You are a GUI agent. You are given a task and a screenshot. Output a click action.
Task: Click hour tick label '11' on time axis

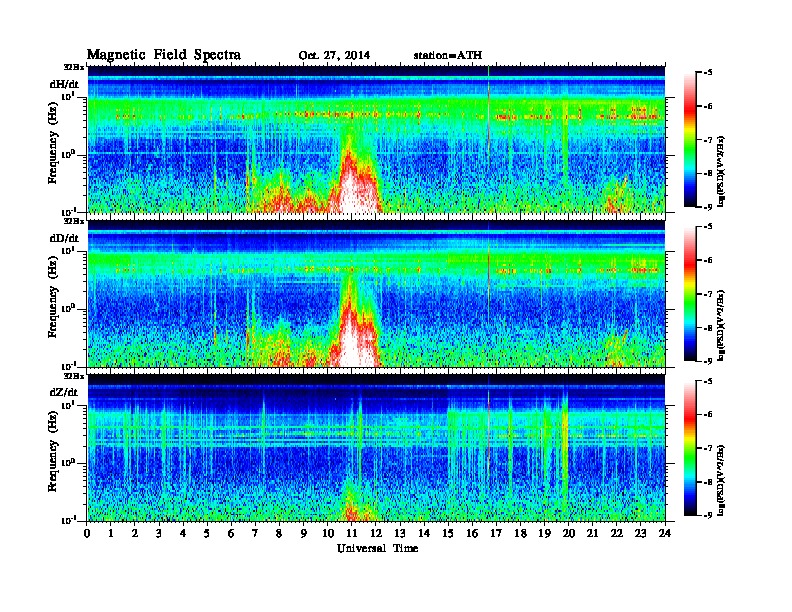coord(352,534)
